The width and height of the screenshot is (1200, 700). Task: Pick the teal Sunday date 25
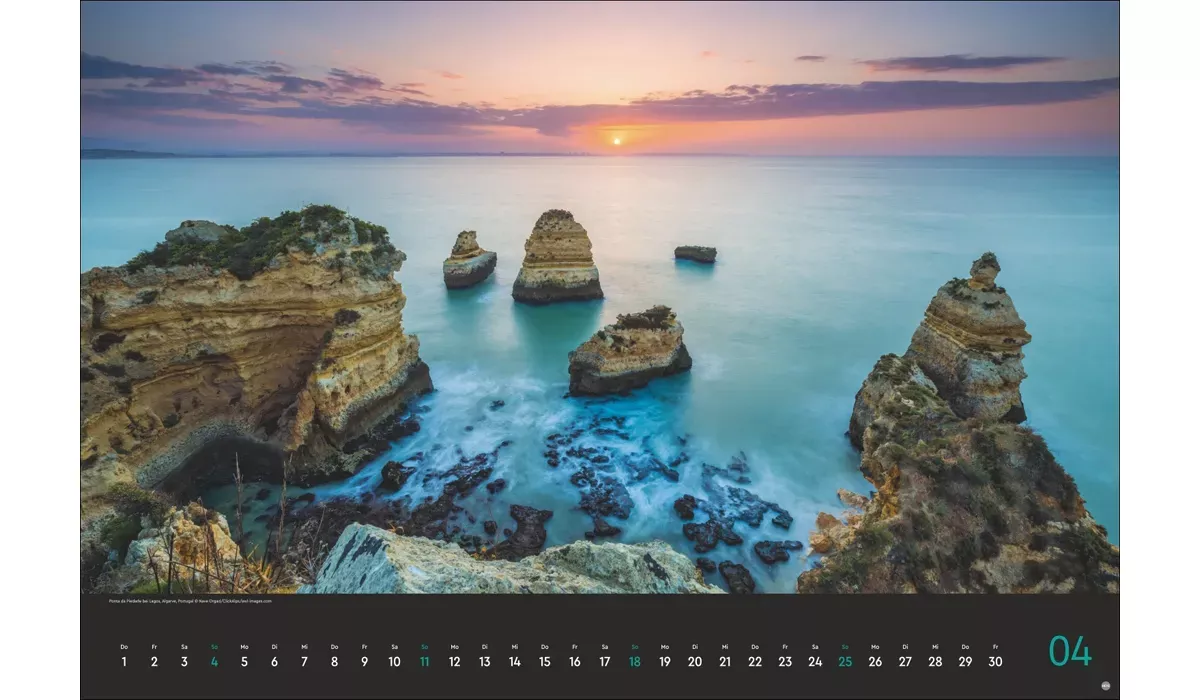[x=845, y=661]
